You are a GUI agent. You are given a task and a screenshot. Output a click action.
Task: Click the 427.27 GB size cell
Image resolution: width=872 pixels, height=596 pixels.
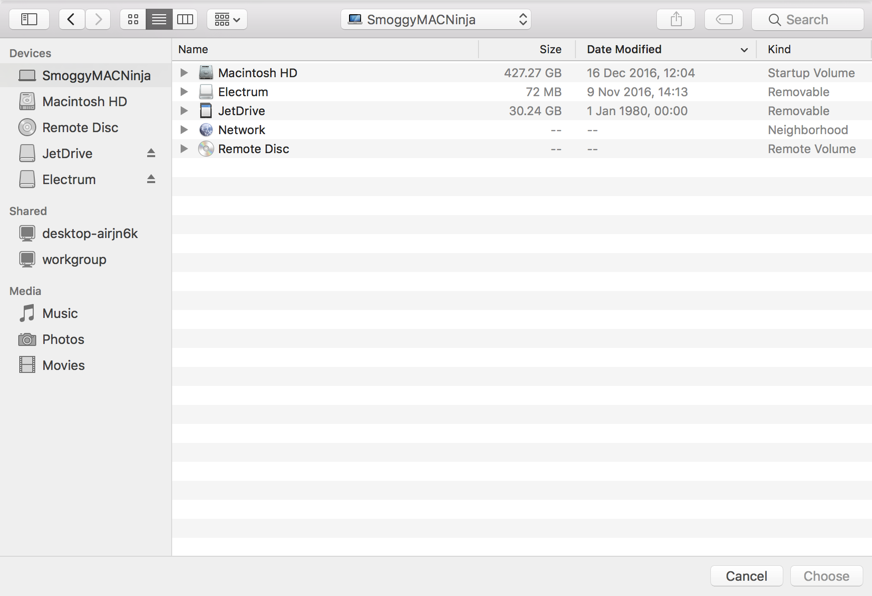click(532, 73)
